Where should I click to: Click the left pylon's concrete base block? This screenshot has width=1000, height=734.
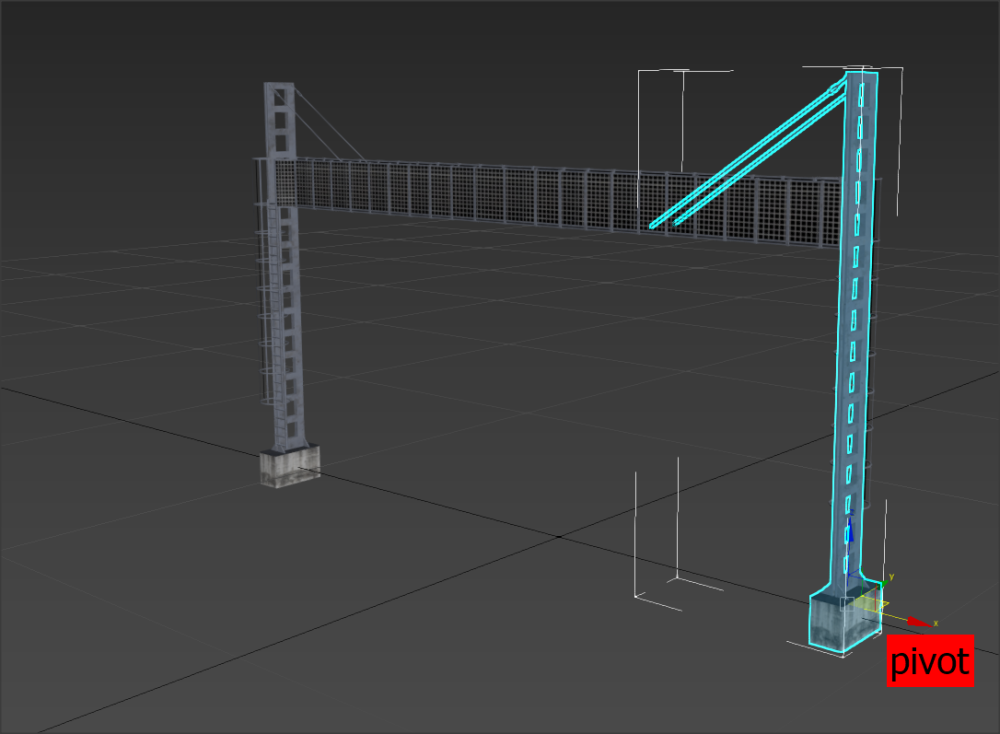[289, 466]
